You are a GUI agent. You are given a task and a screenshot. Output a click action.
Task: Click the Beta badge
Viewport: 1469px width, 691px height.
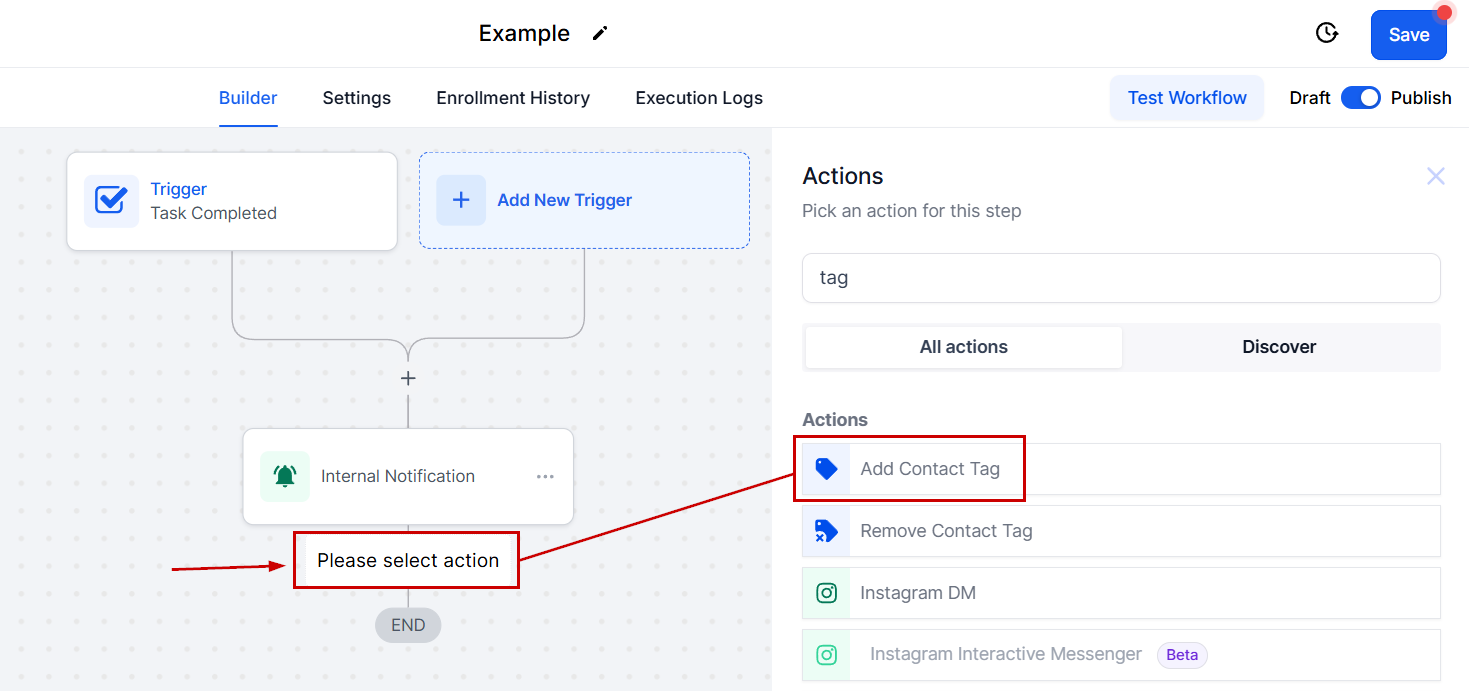(1182, 655)
